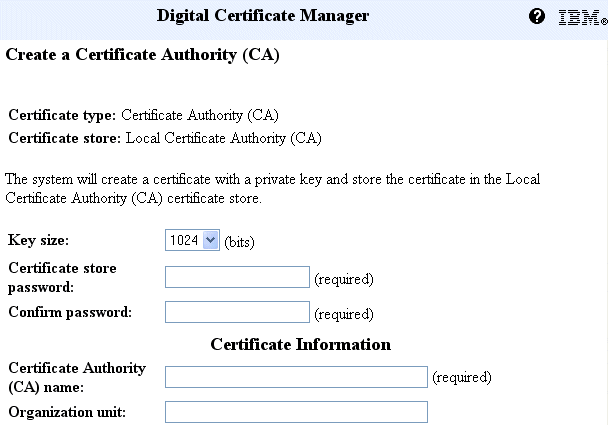Viewport: 608px width, 425px height.
Task: Click the Create a Certificate Authority heading
Action: click(x=142, y=55)
